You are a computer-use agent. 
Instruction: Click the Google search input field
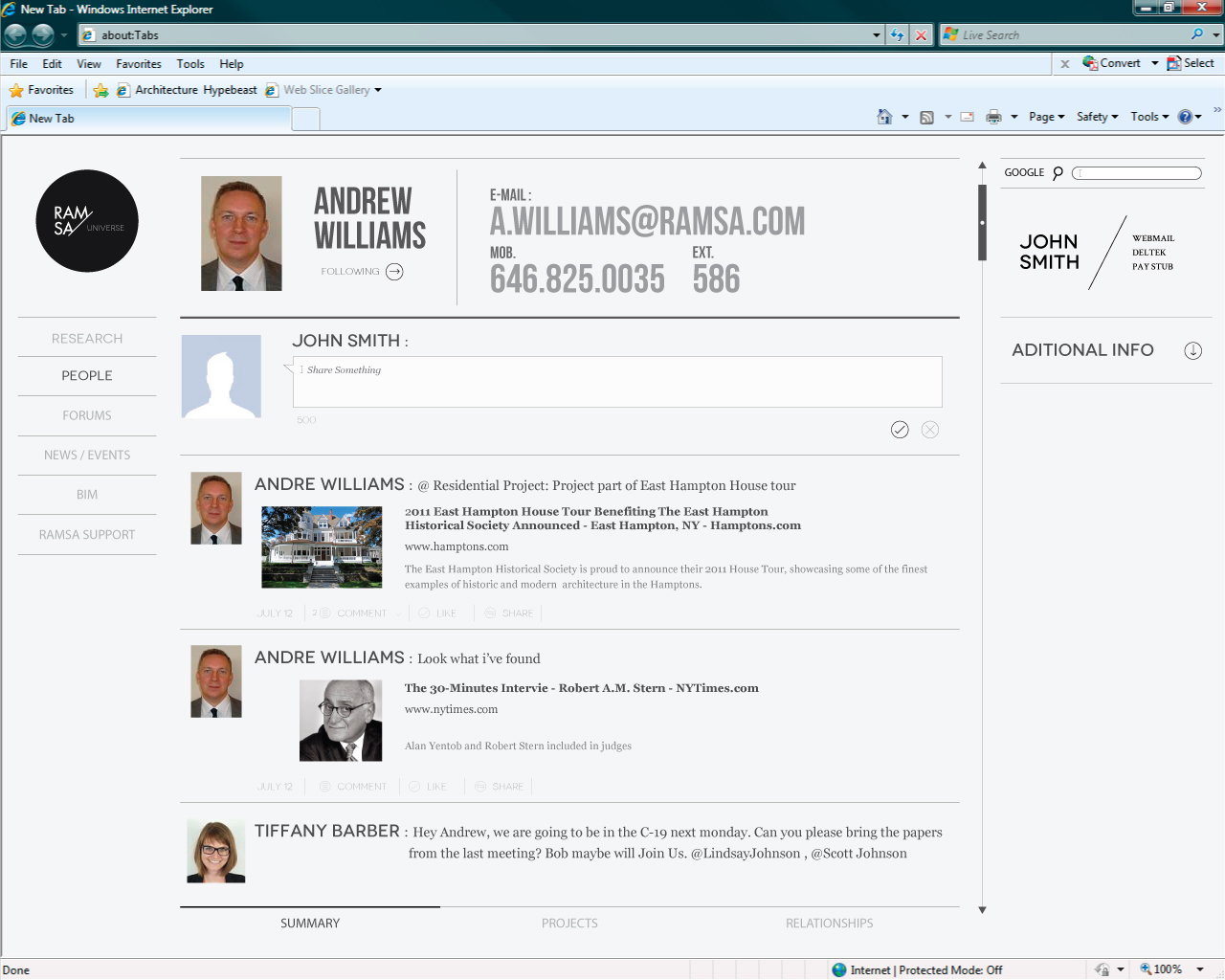click(x=1136, y=173)
